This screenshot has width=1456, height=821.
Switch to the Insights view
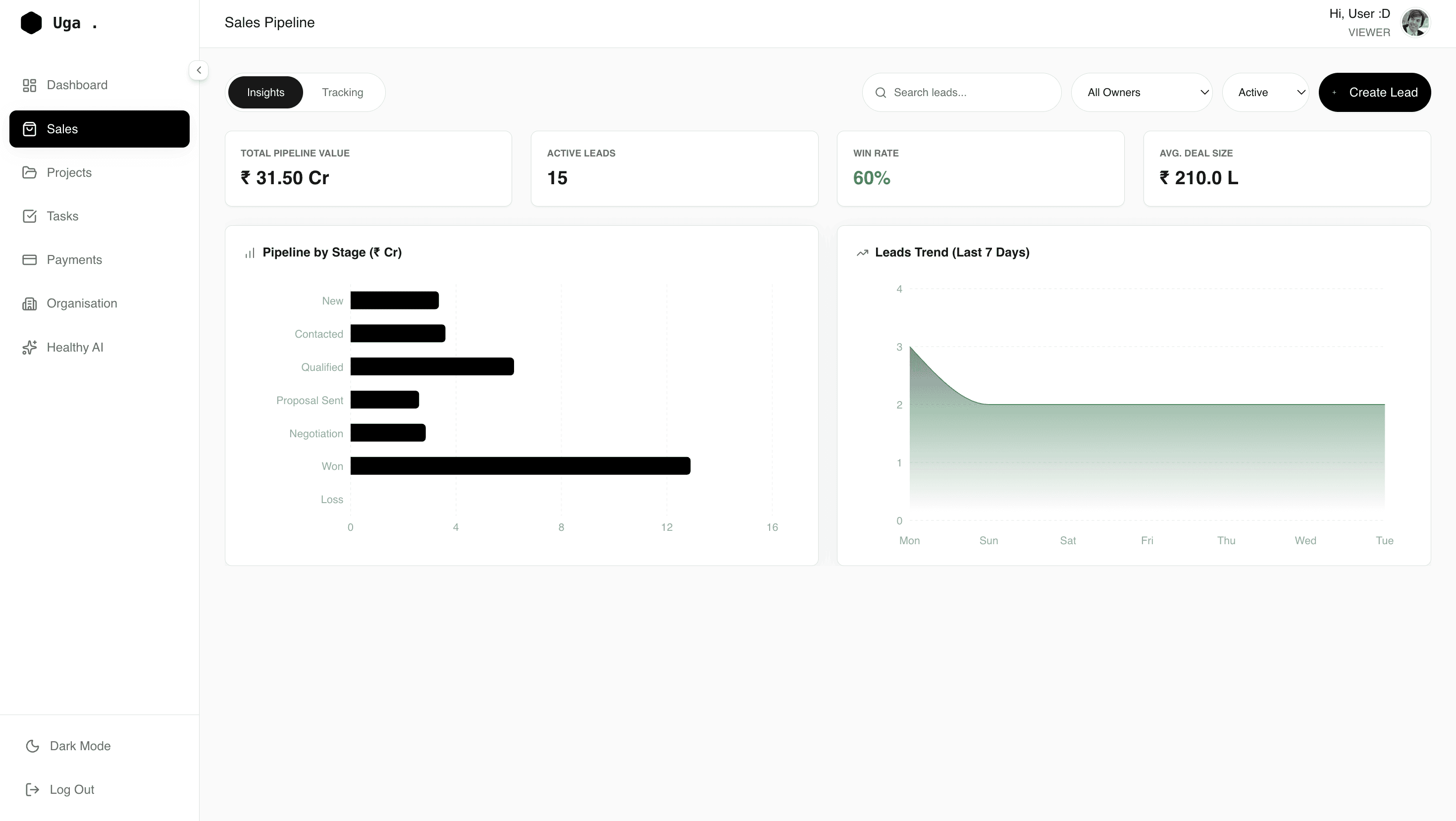click(265, 92)
